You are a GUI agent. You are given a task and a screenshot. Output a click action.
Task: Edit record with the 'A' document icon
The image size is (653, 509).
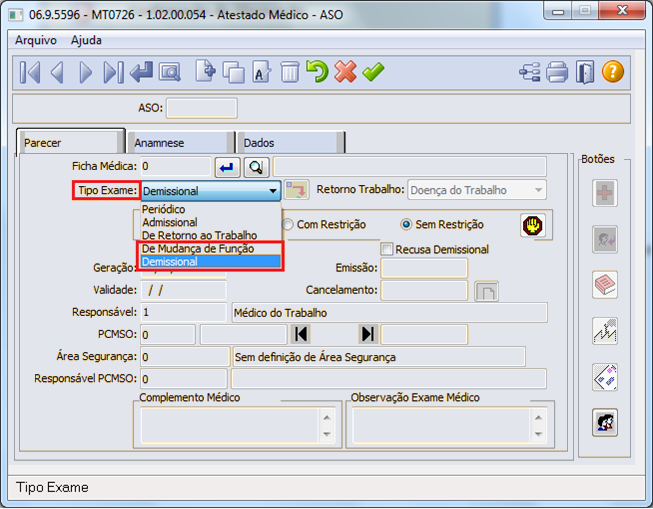tap(262, 72)
